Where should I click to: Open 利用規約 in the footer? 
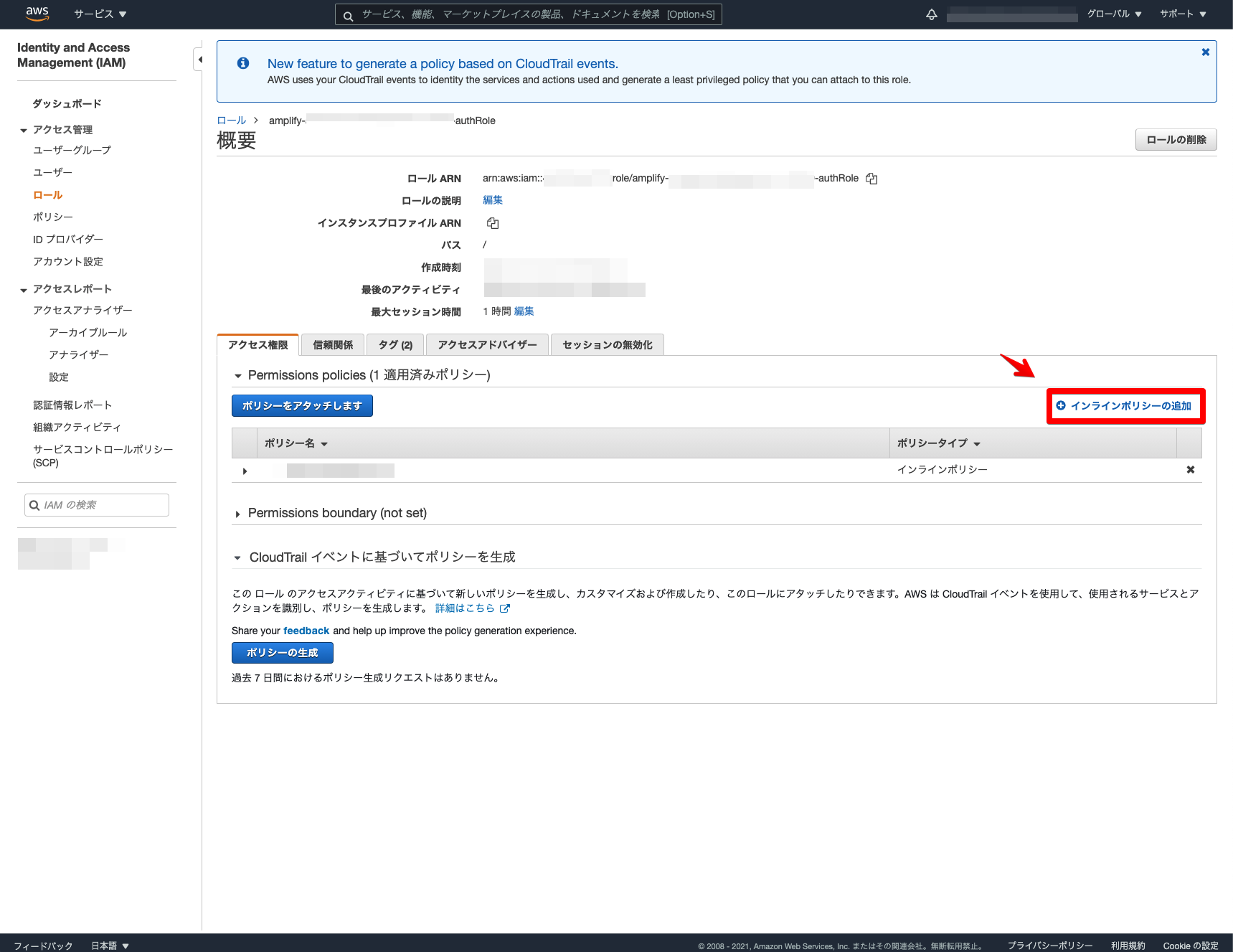(x=1128, y=946)
